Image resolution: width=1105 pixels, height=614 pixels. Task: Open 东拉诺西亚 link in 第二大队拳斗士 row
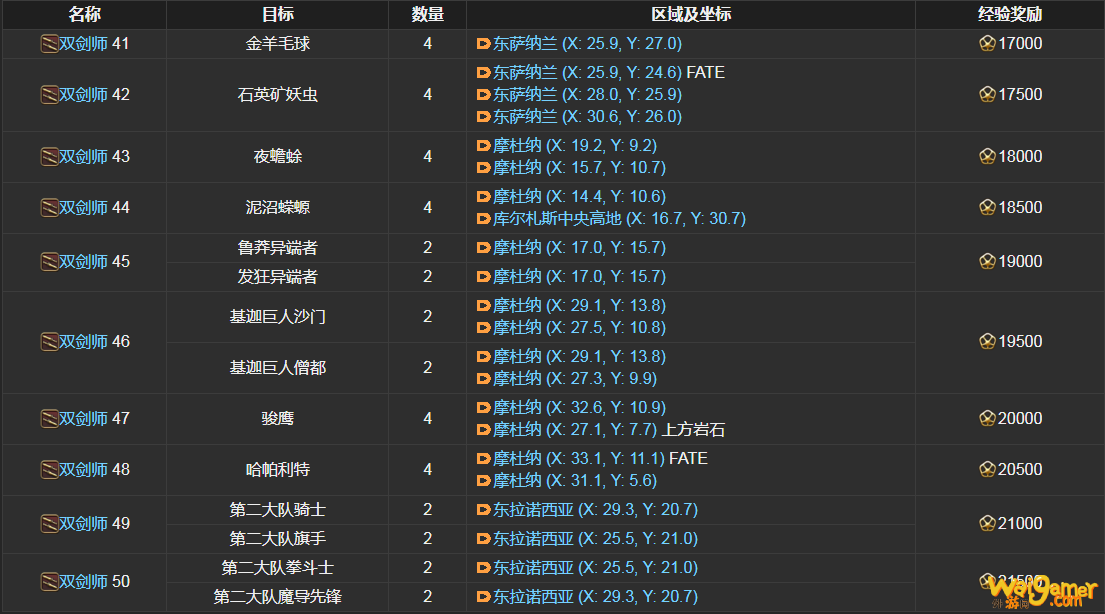(595, 567)
